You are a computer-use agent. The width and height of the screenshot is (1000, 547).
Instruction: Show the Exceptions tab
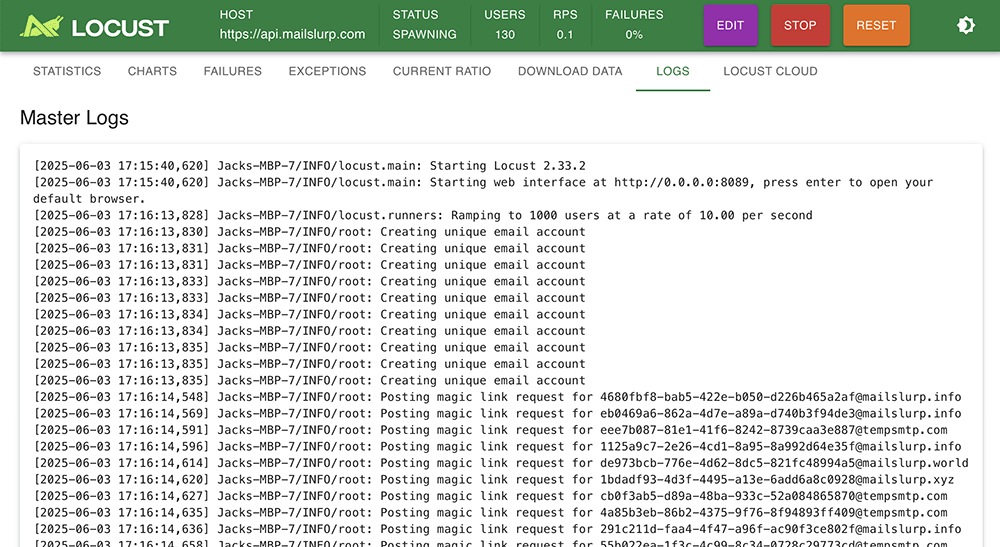(327, 71)
